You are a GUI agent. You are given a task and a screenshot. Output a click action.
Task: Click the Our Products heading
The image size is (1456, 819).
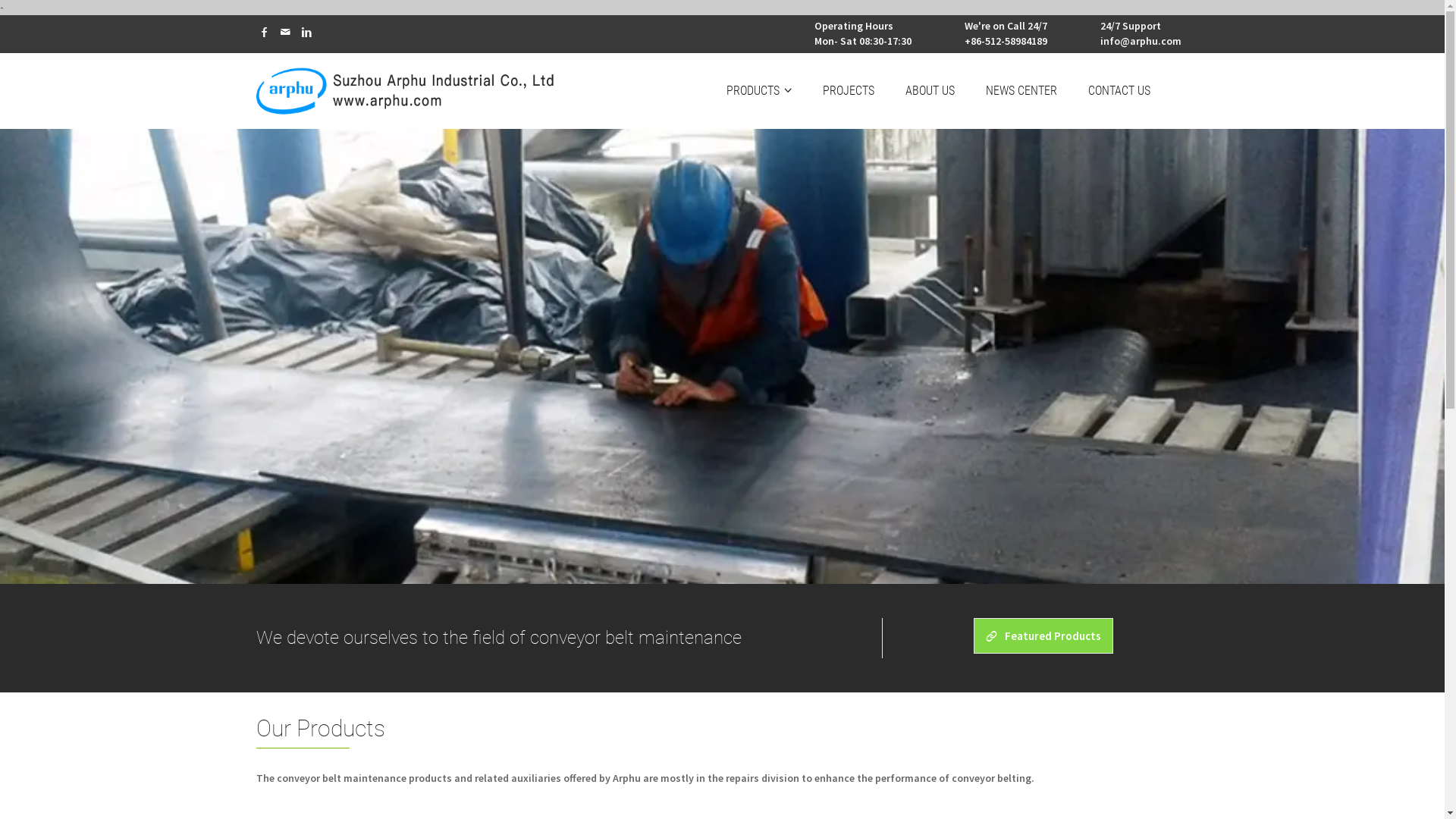(x=320, y=729)
